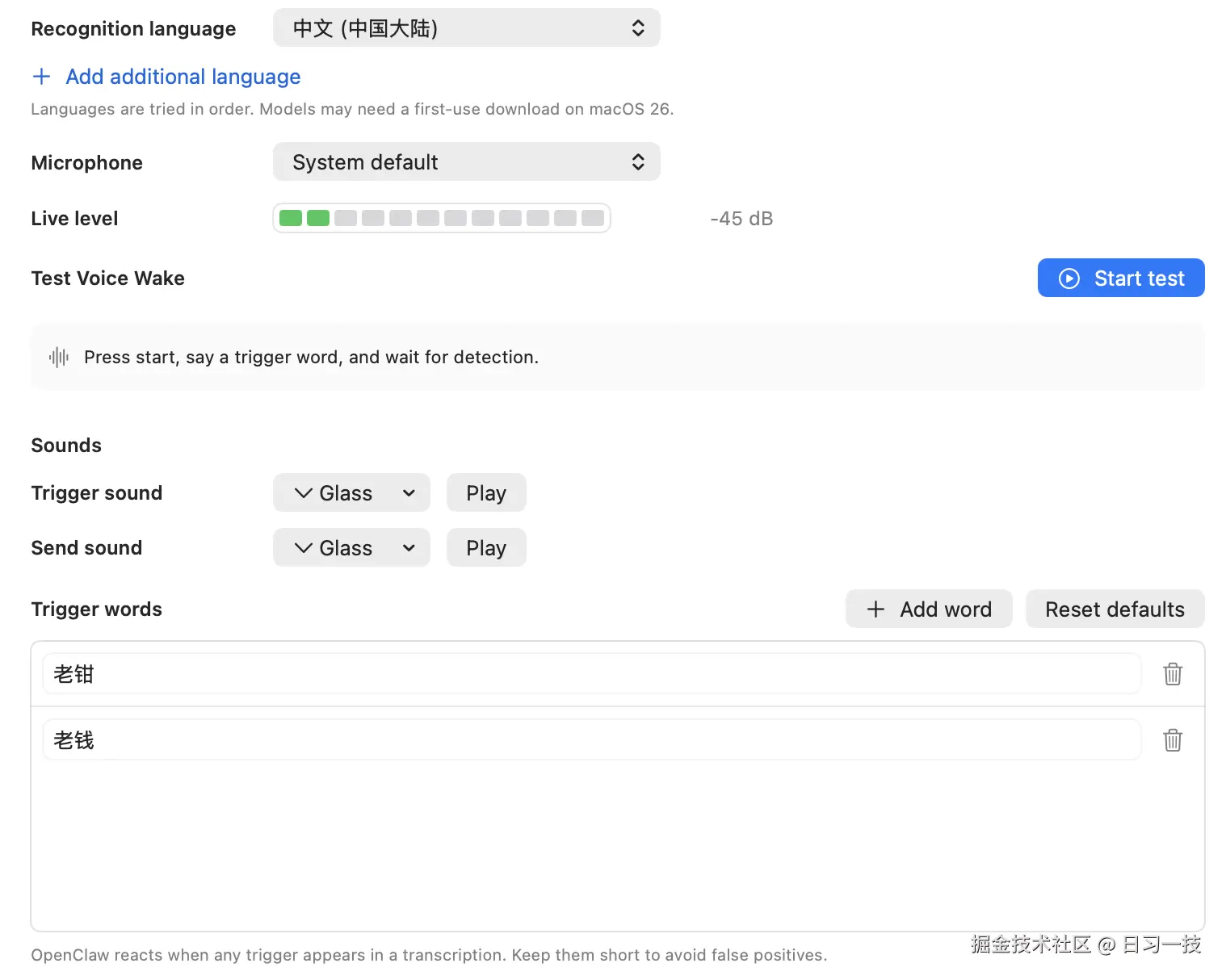The width and height of the screenshot is (1226, 980).
Task: Click the waveform icon in the test status box
Action: tap(59, 357)
